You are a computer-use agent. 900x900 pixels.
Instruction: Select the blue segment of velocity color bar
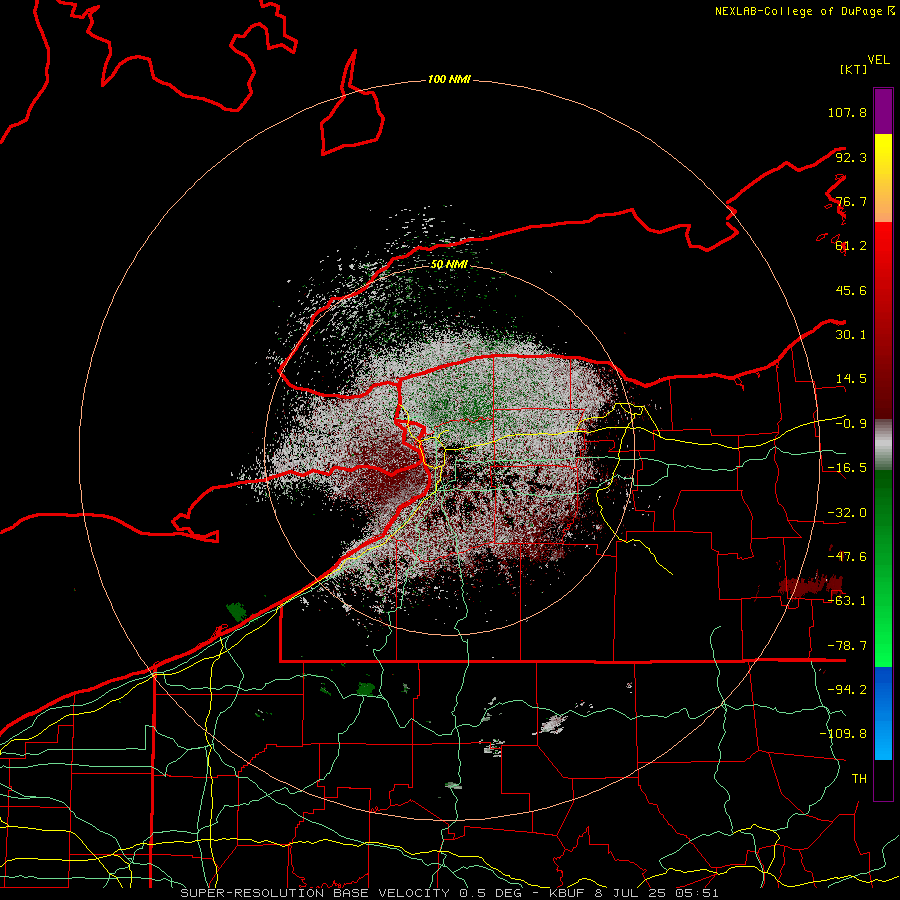883,713
